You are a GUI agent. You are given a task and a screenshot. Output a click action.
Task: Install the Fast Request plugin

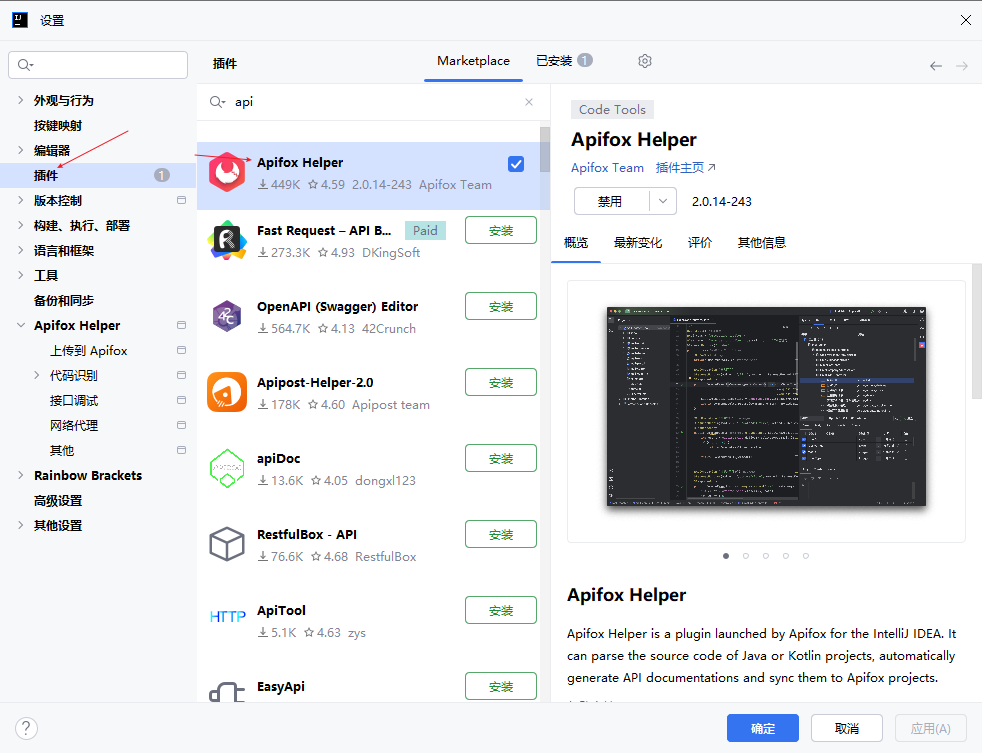click(x=501, y=230)
